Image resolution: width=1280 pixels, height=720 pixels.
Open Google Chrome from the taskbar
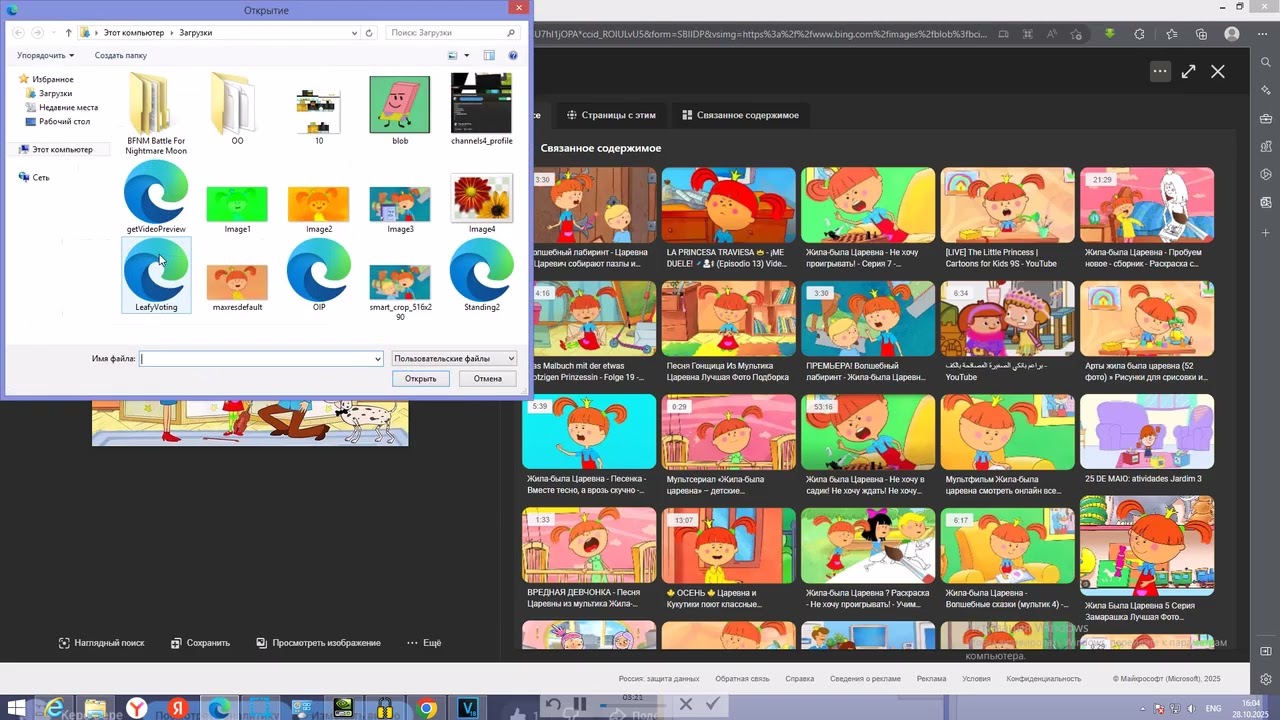[427, 709]
